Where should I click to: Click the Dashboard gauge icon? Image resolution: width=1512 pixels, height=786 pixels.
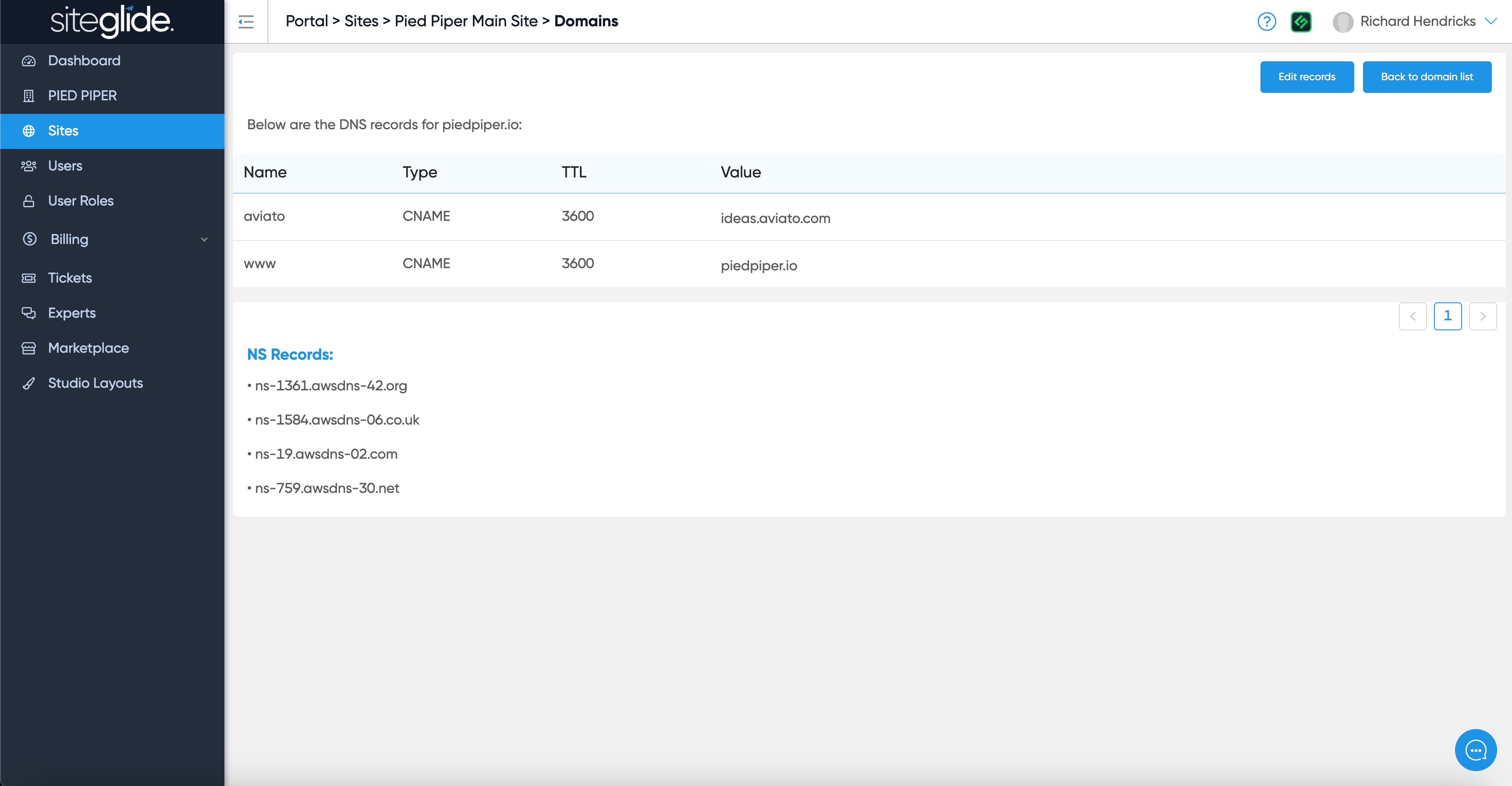tap(29, 61)
